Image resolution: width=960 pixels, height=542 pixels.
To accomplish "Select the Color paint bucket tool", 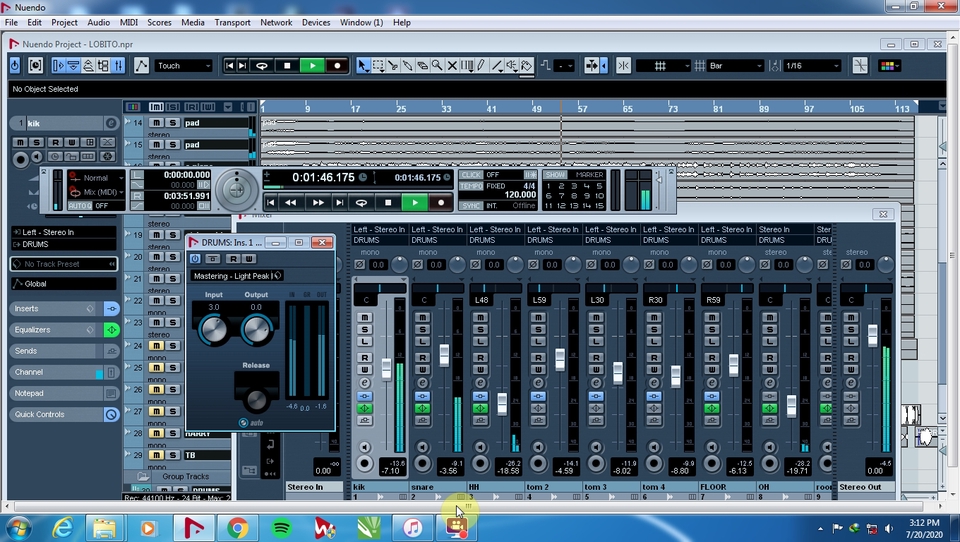I will pyautogui.click(x=527, y=66).
